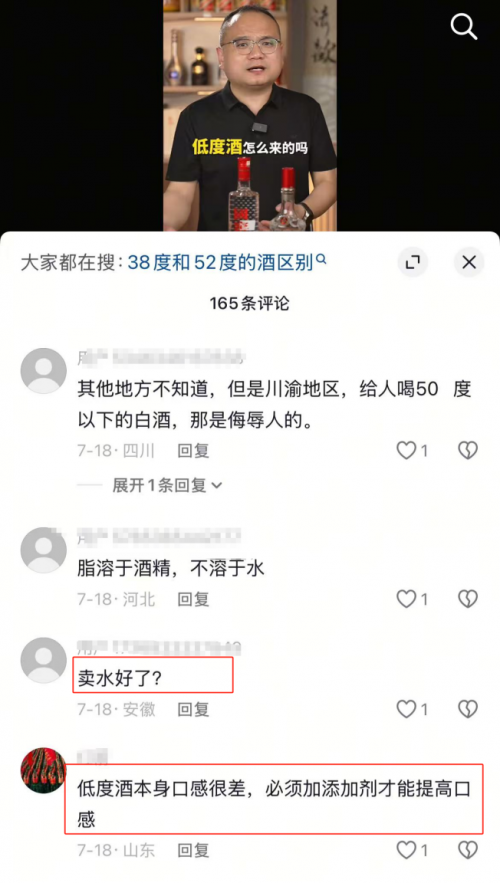
Task: Dislike the Shandong comment about 低度酒口感
Action: pyautogui.click(x=467, y=850)
